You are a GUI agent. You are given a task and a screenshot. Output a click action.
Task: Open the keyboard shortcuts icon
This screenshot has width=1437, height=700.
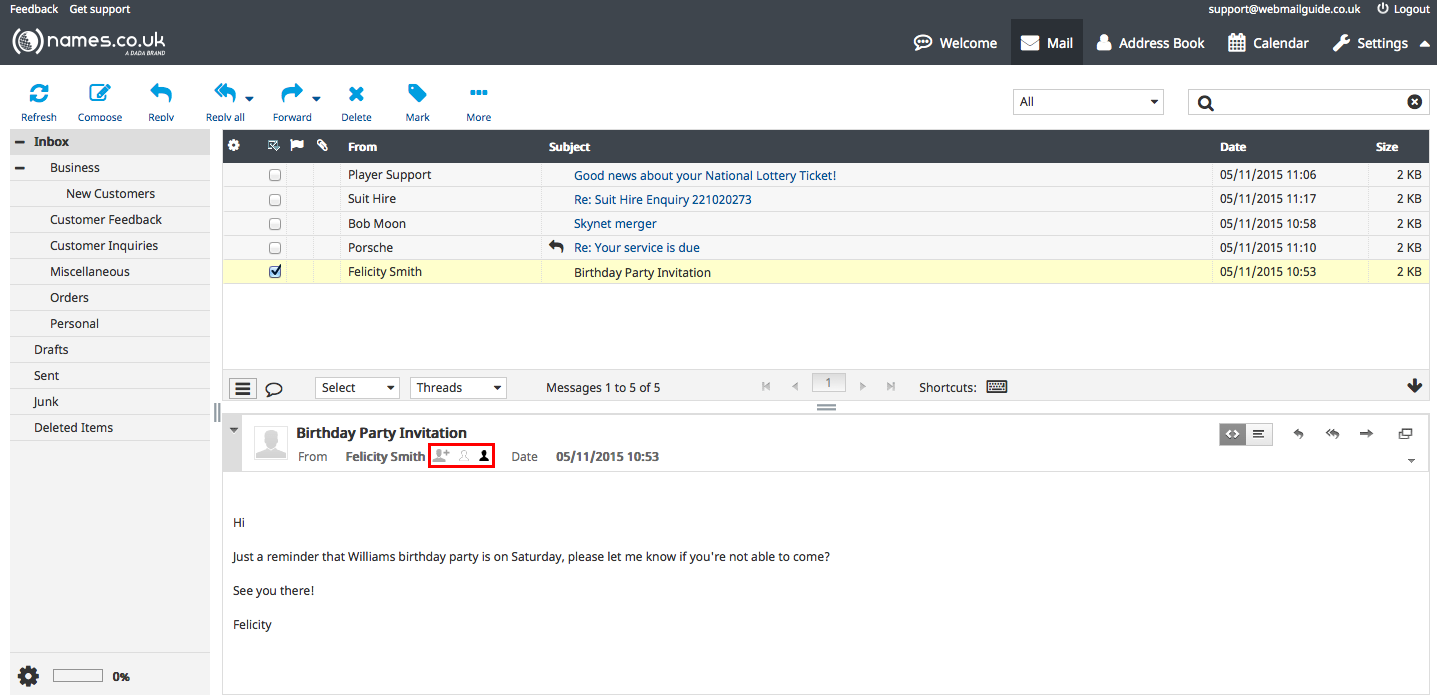tap(996, 387)
